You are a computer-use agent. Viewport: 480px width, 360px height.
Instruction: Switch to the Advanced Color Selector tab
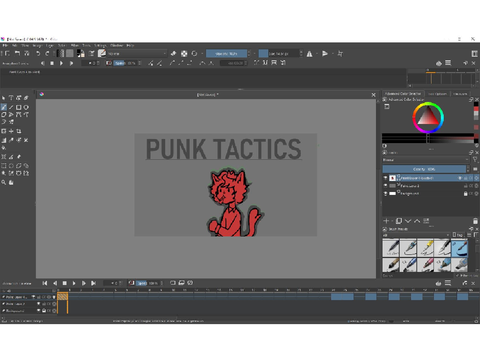(x=403, y=94)
